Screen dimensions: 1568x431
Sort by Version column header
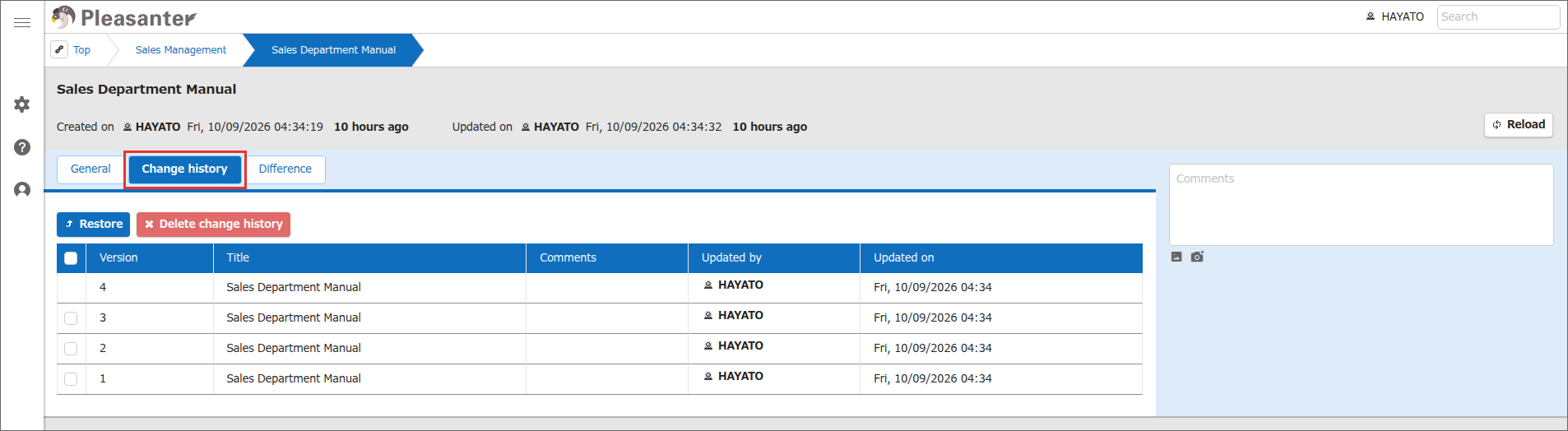(x=150, y=257)
